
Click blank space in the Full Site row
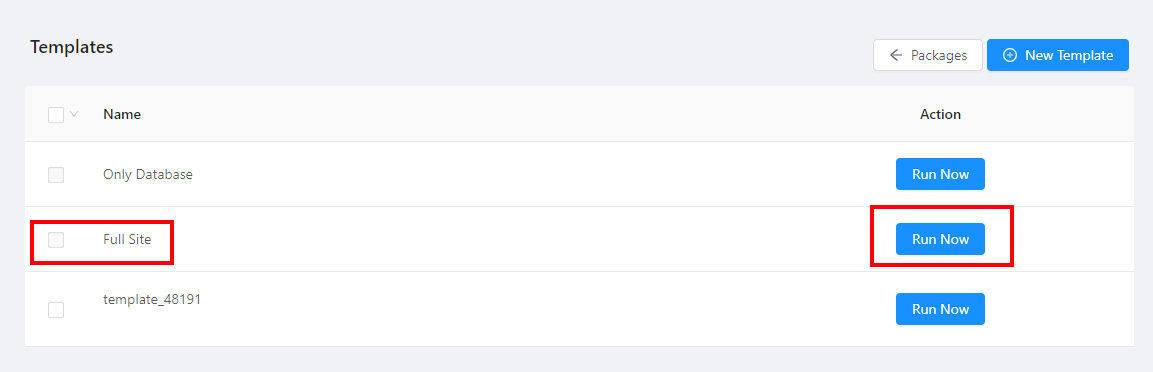515,239
